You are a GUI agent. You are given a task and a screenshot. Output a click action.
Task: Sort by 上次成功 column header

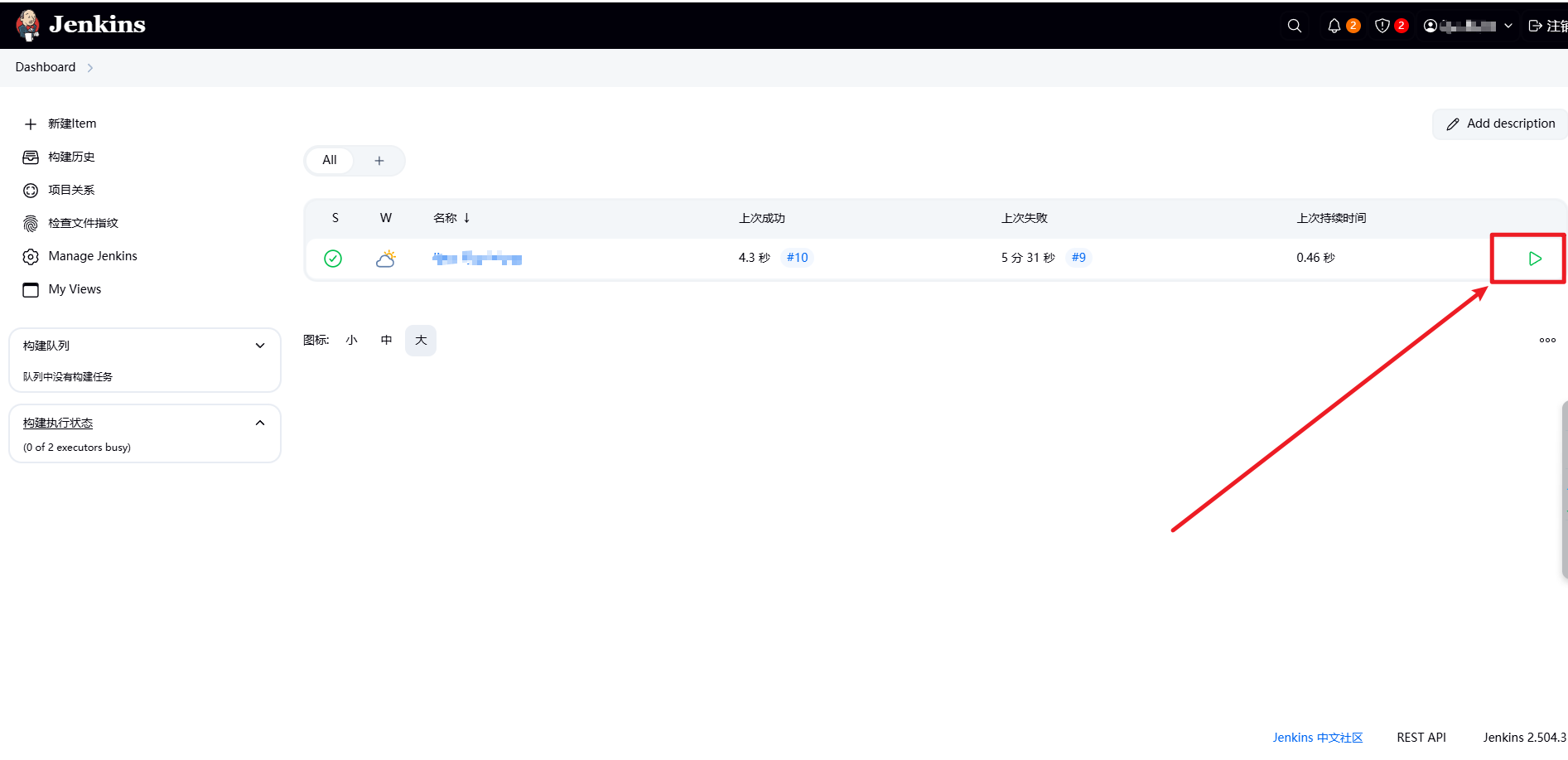762,218
